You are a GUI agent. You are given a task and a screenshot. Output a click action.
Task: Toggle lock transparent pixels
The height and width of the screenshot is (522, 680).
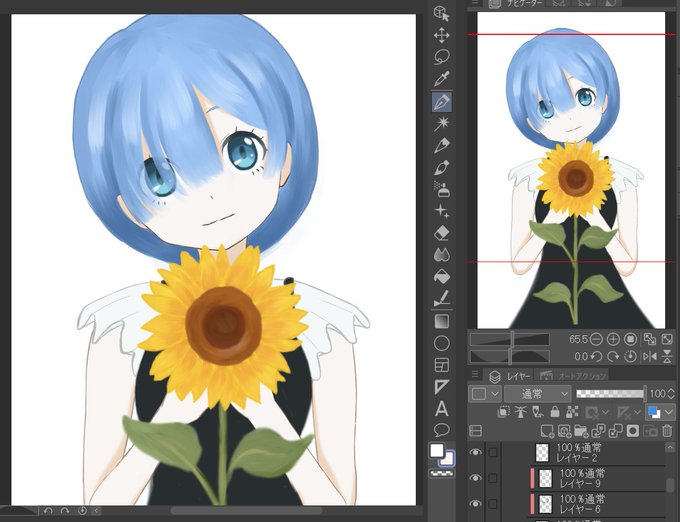(x=572, y=411)
